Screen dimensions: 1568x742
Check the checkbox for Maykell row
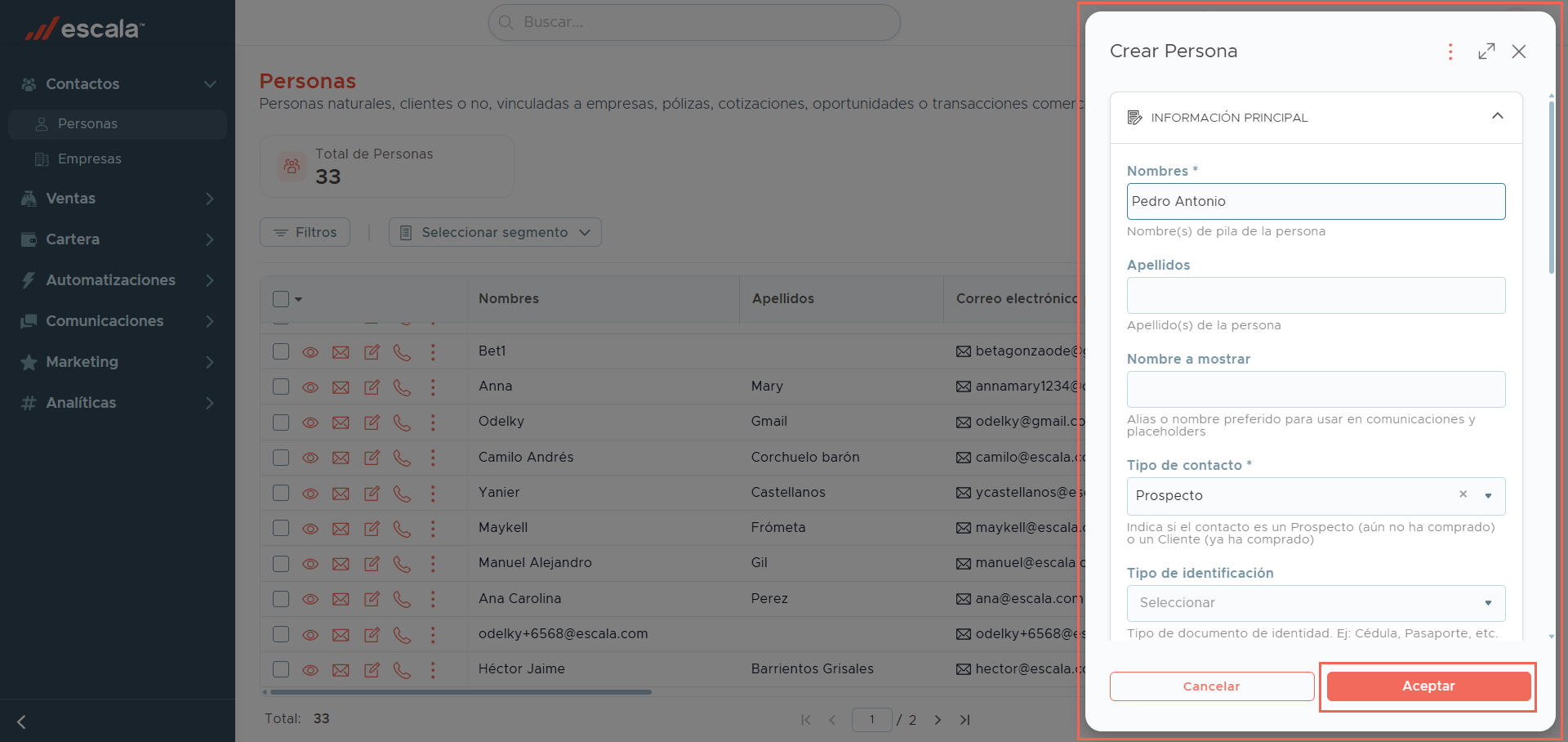[281, 528]
